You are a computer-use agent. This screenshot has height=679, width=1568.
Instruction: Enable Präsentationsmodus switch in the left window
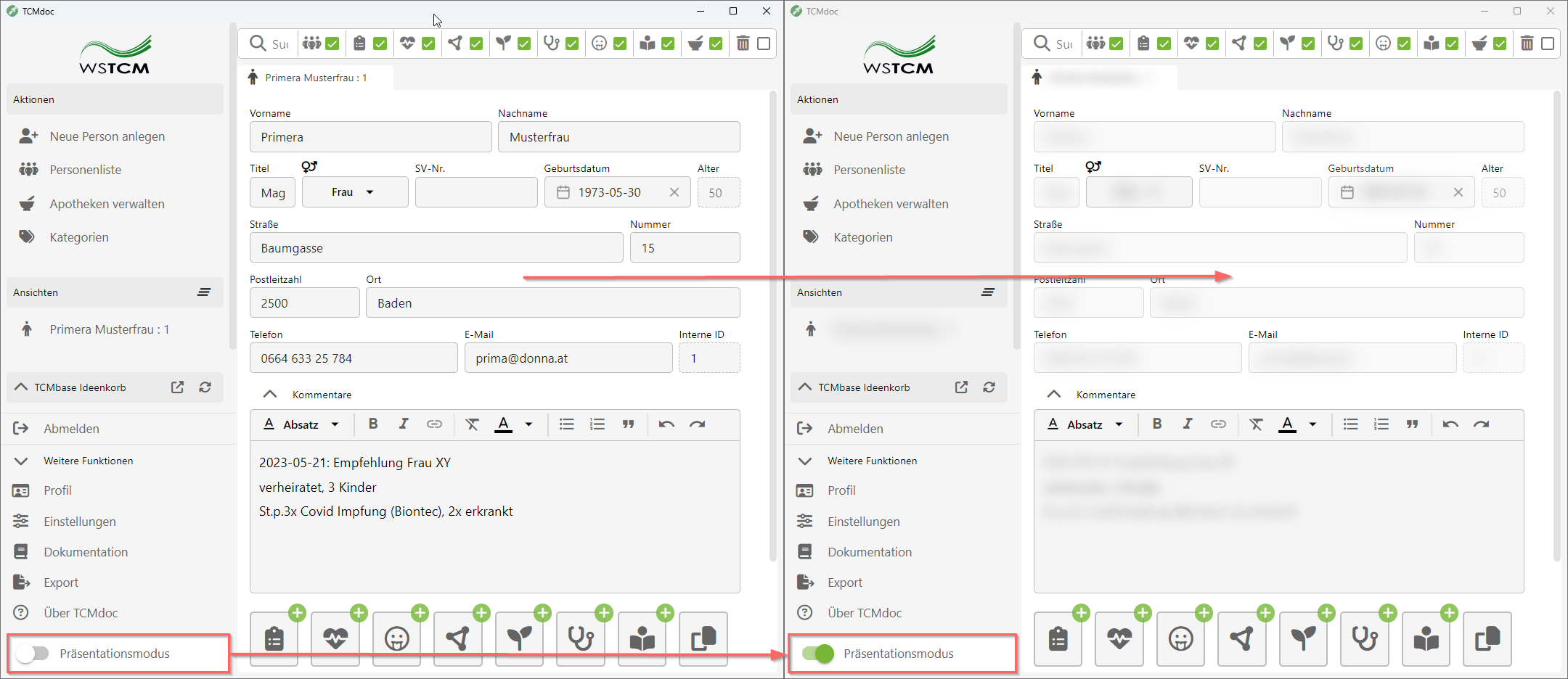tap(33, 654)
